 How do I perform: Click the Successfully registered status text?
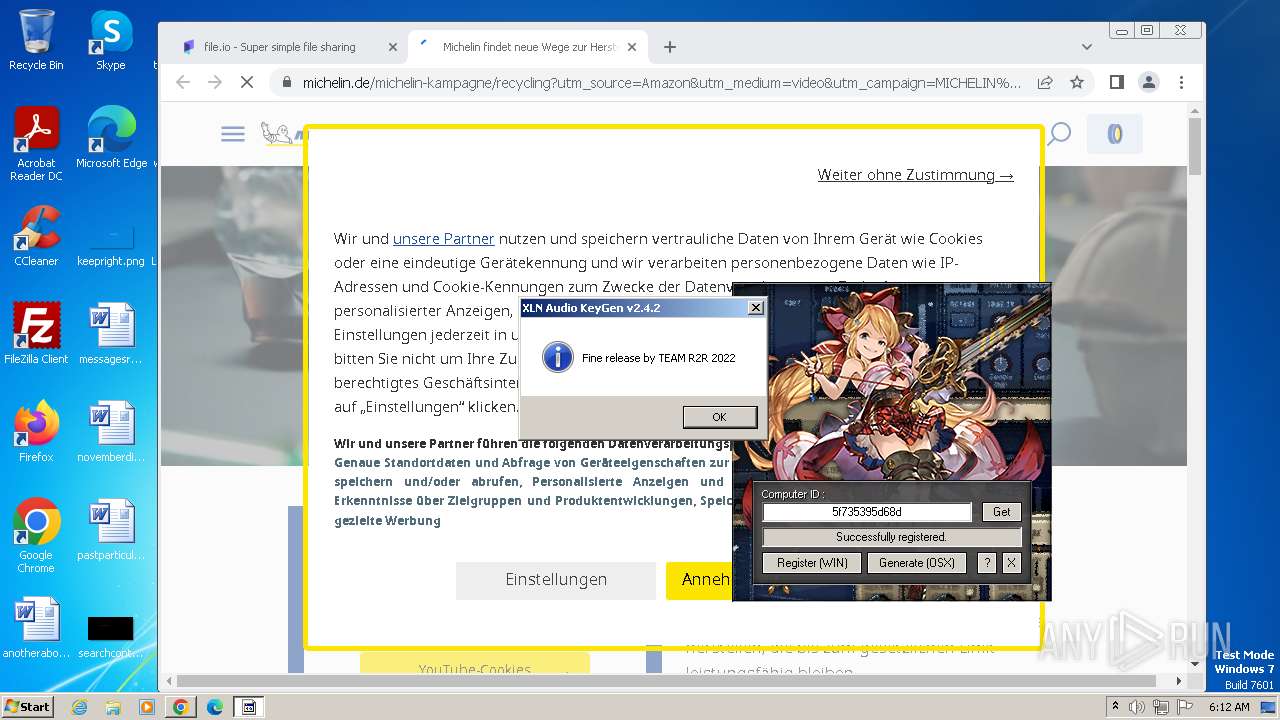[x=891, y=537]
